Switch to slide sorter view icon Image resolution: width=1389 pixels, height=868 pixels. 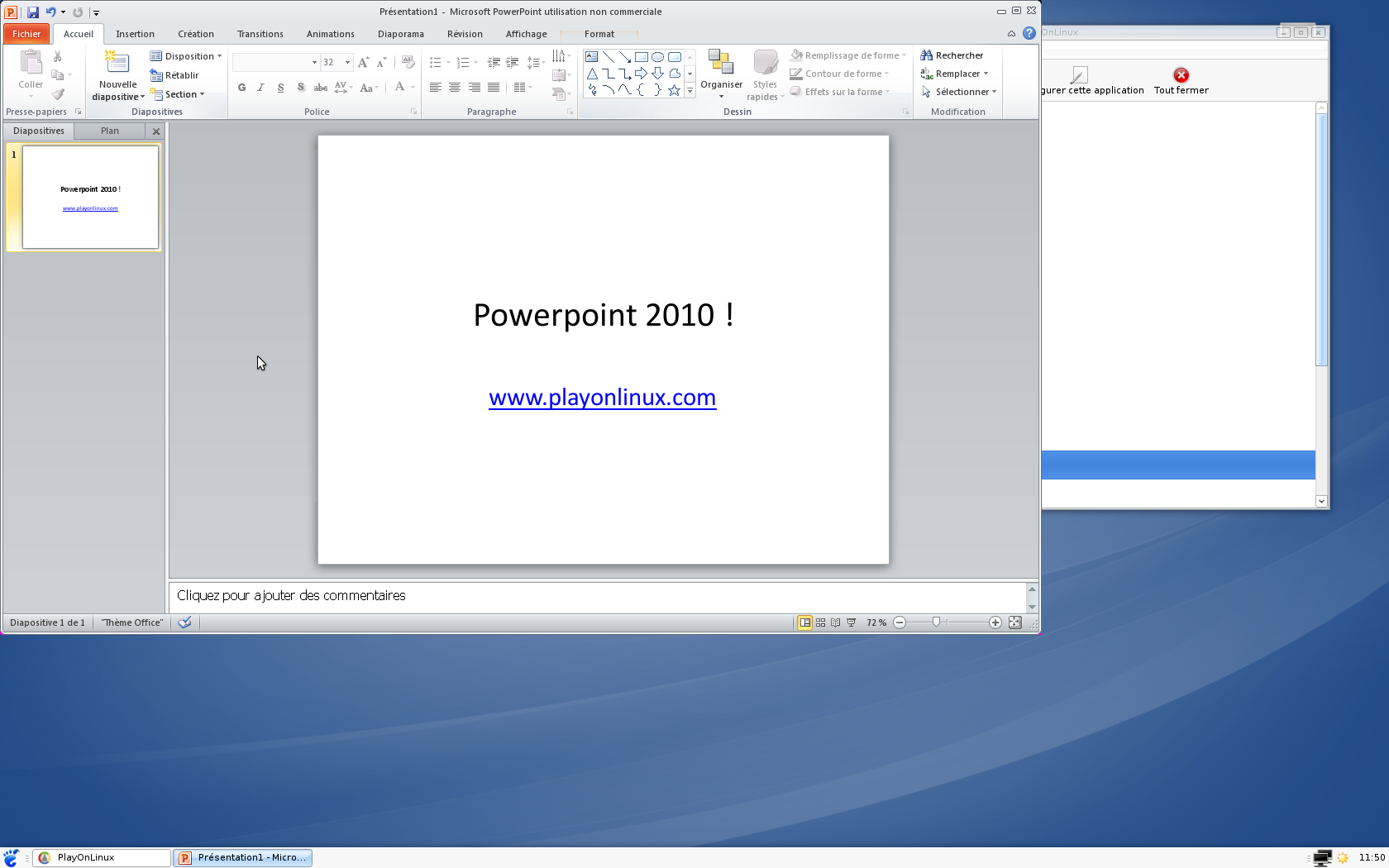[820, 622]
